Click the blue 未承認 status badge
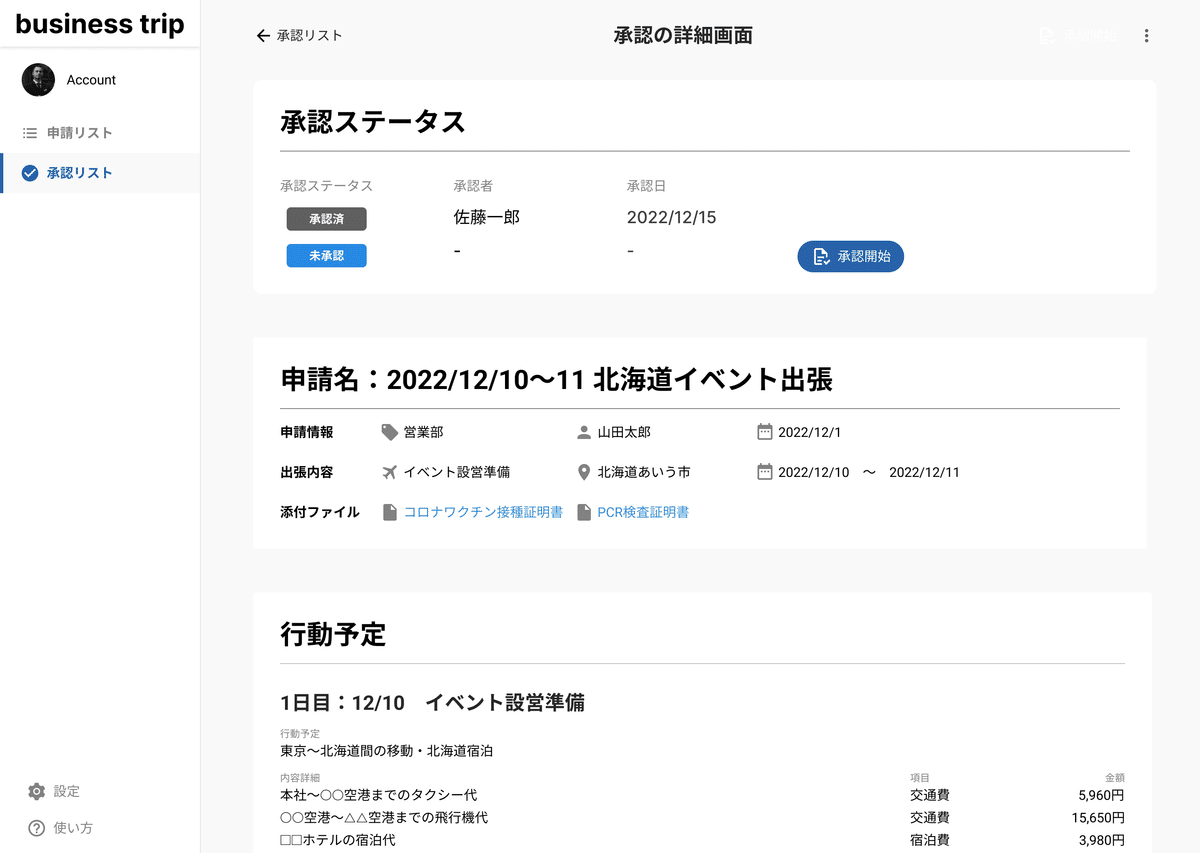Screen dimensions: 1200x853 [x=326, y=256]
